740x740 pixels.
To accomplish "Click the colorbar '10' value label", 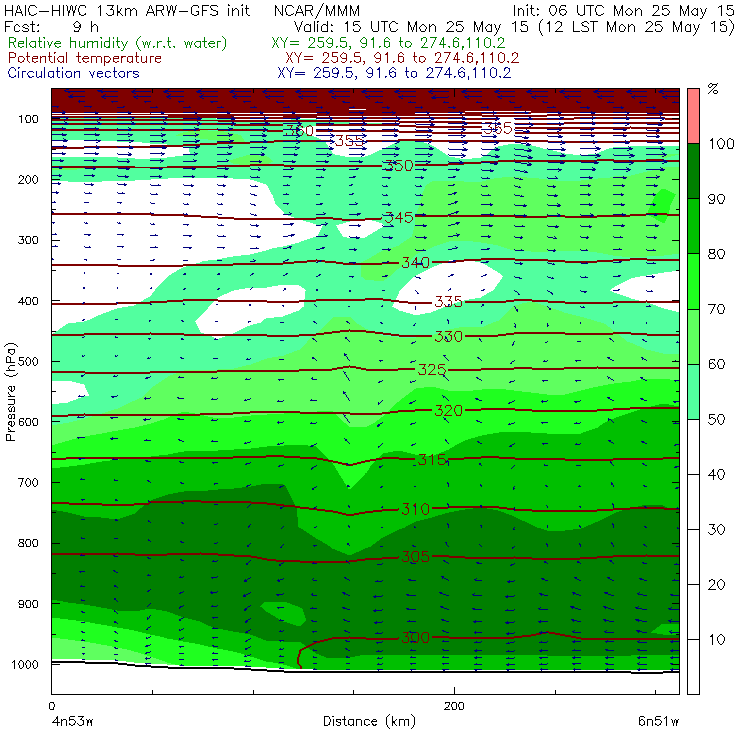I will 716,640.
